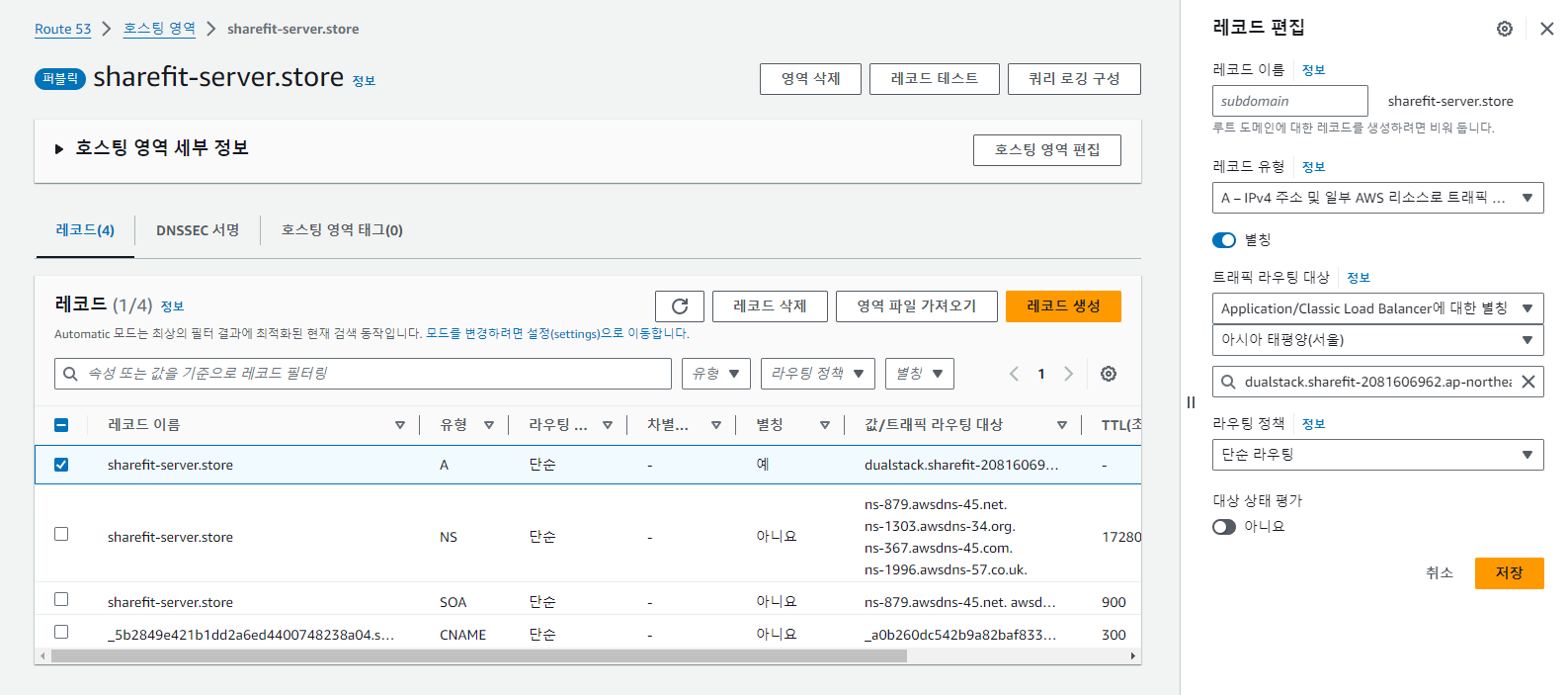Image resolution: width=1568 pixels, height=695 pixels.
Task: Click the subdomain record name input
Action: tap(1290, 101)
